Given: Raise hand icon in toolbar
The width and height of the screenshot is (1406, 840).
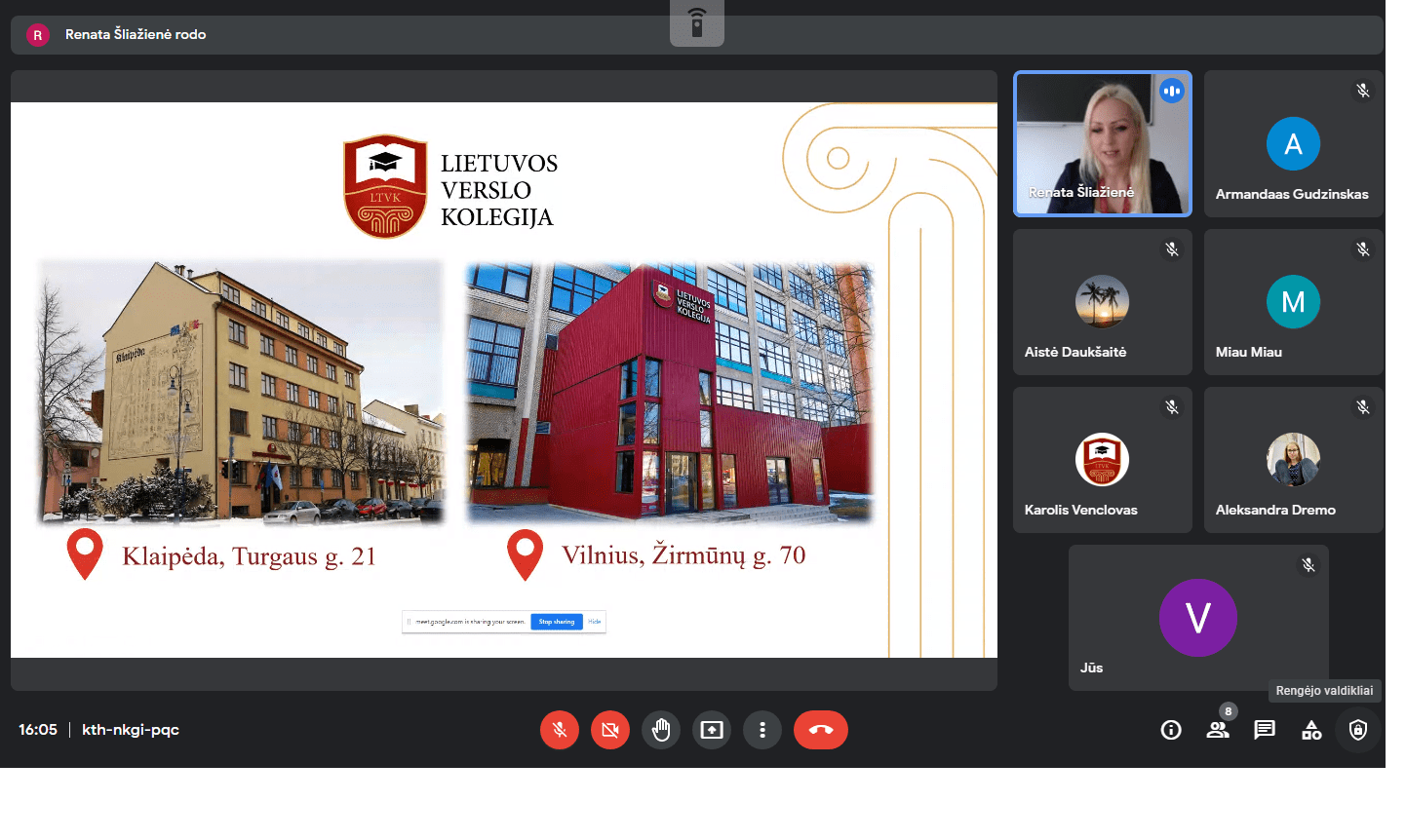Looking at the screenshot, I should tap(661, 730).
